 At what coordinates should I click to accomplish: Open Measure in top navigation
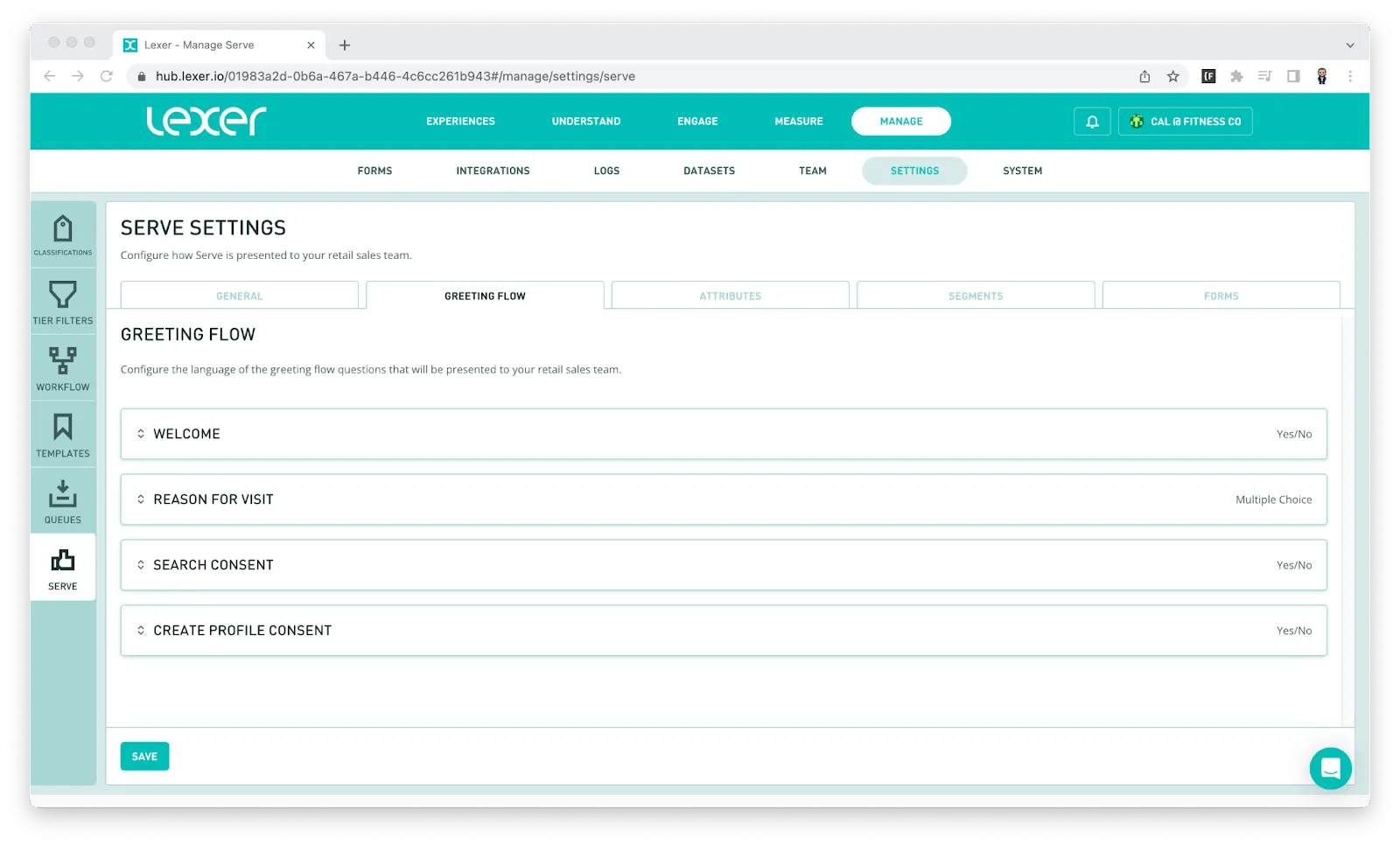(x=799, y=122)
